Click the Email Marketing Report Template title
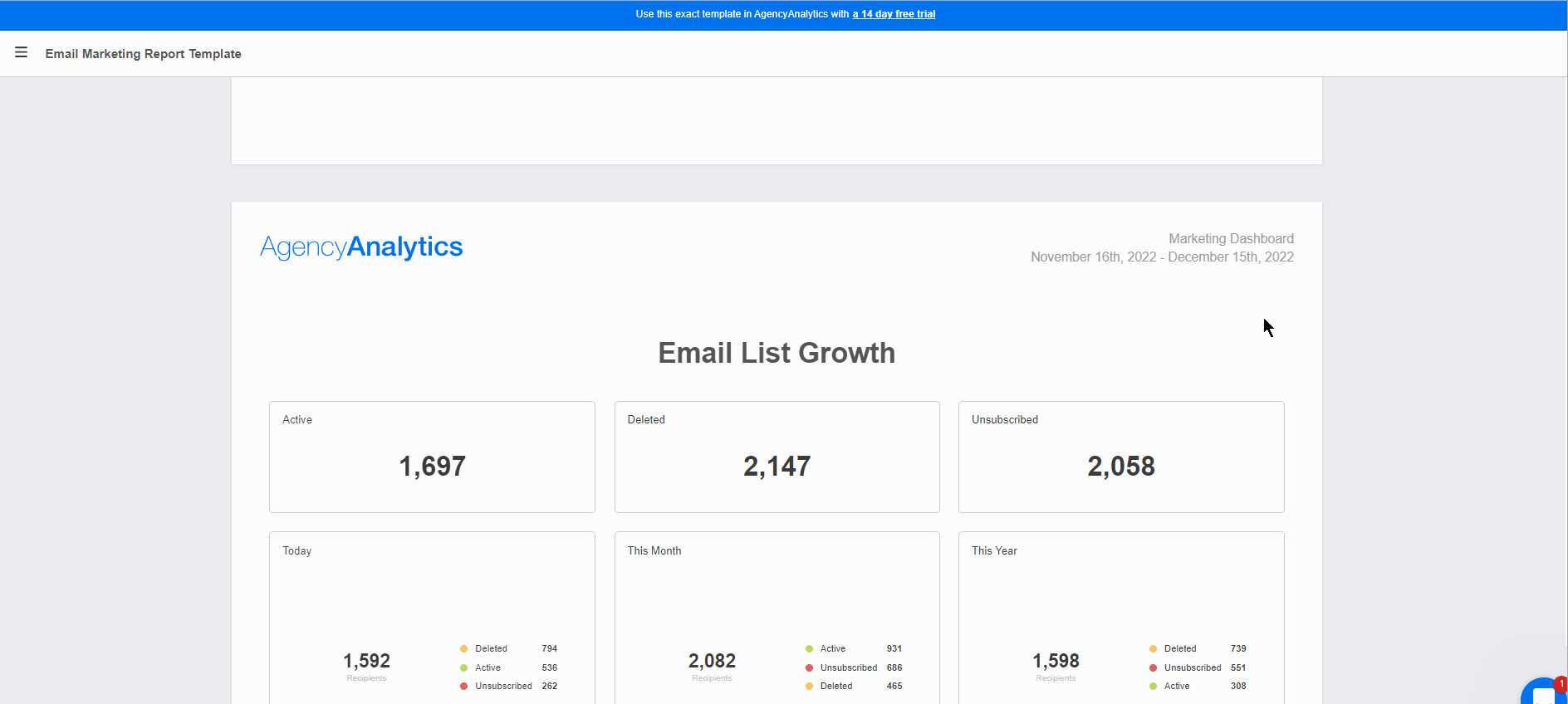This screenshot has height=704, width=1568. [x=143, y=54]
